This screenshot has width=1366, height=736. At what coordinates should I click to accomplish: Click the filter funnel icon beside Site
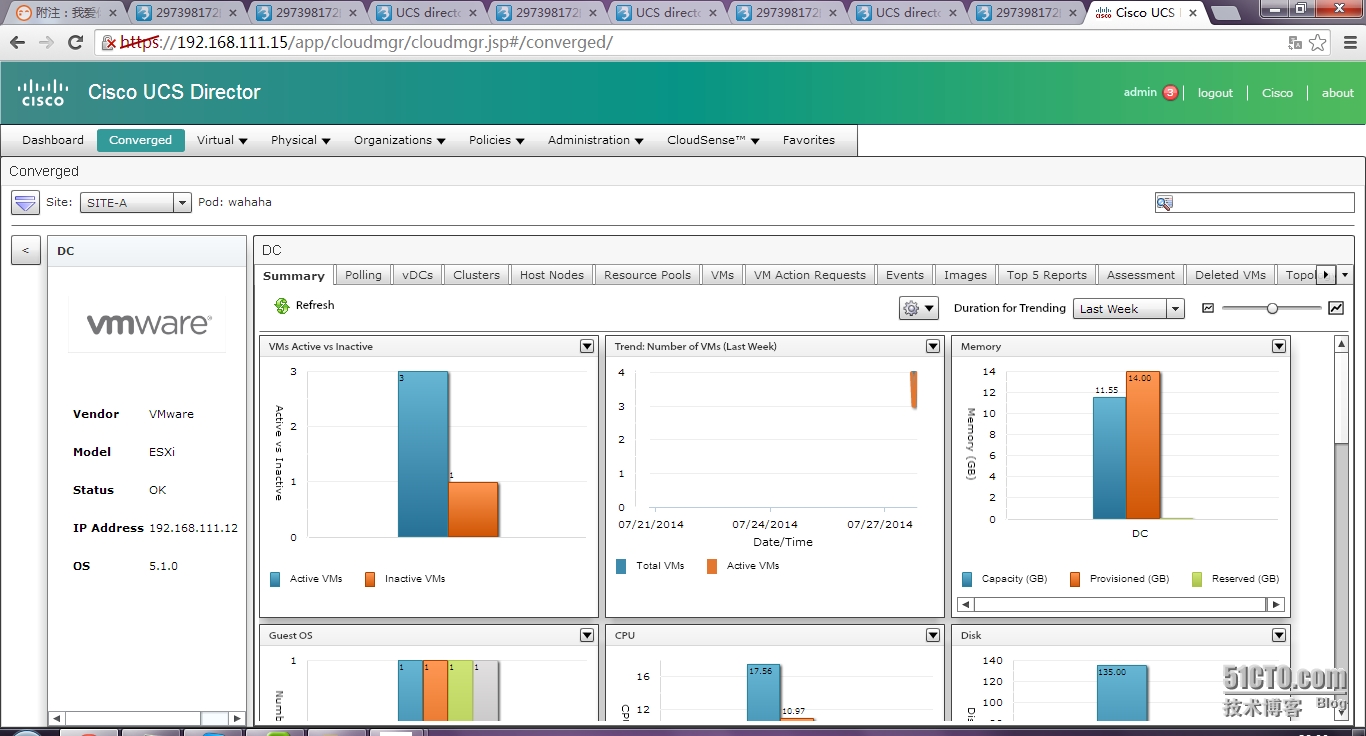coord(25,202)
